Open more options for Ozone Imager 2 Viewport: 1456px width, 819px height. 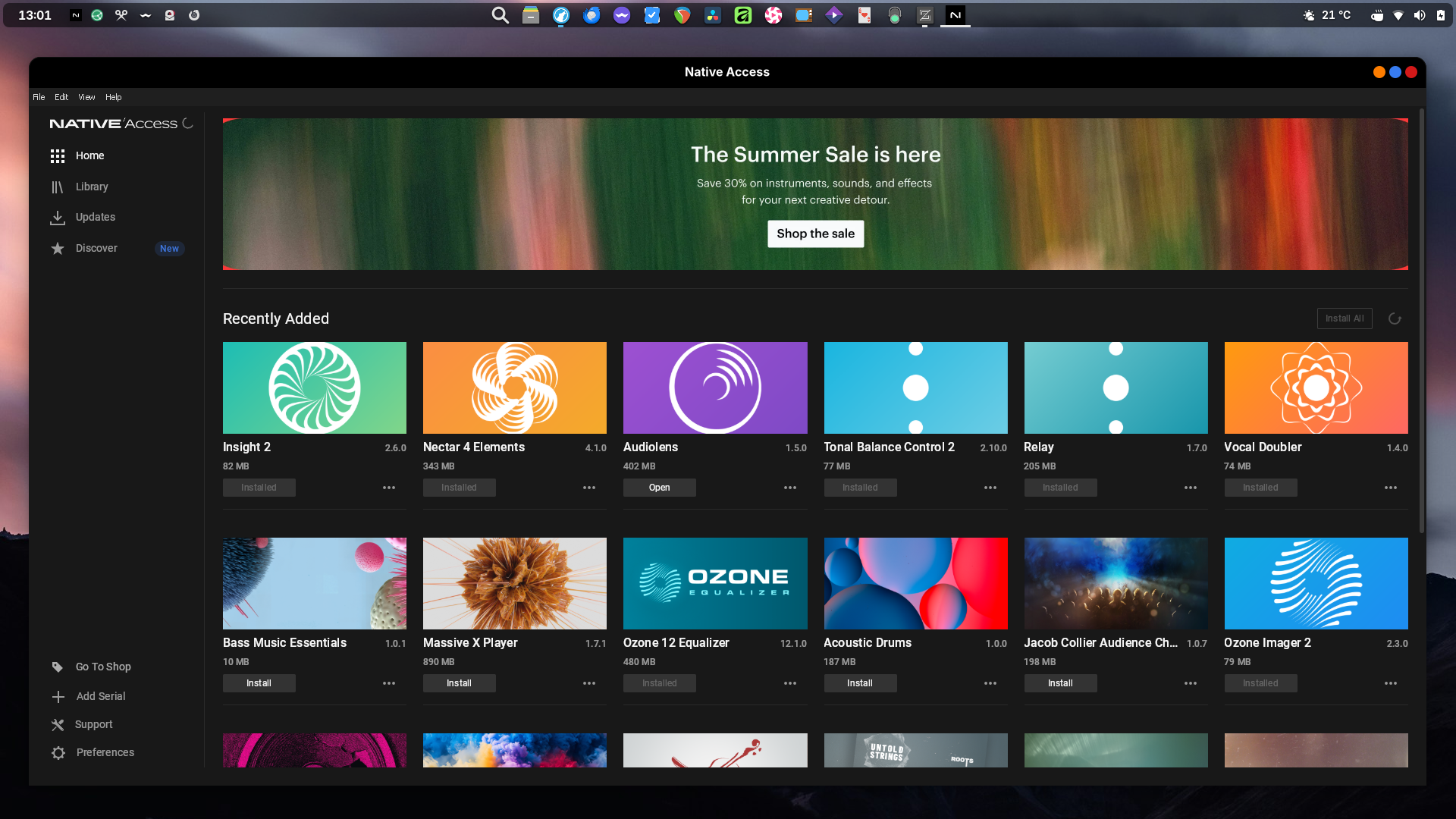[1391, 683]
